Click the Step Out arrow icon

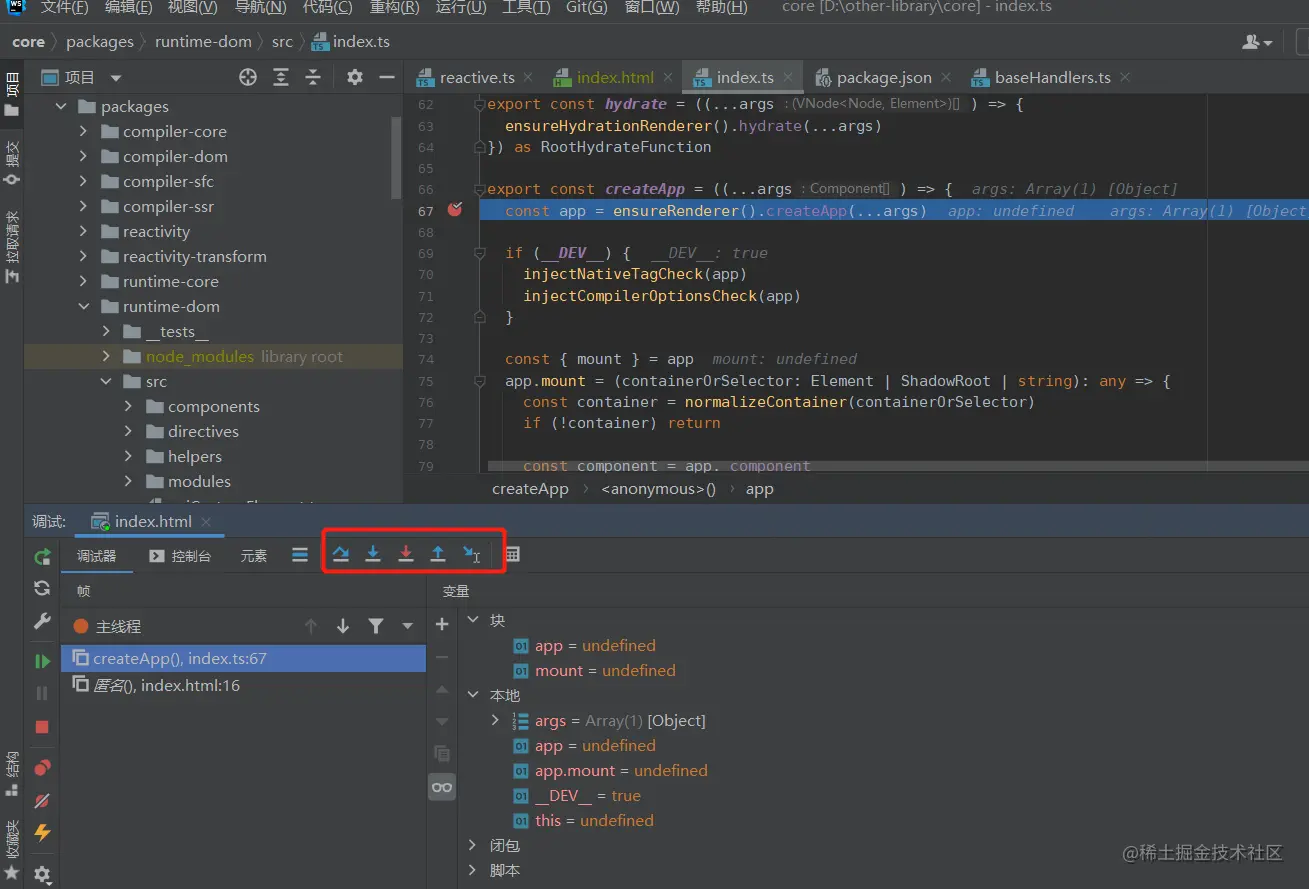pyautogui.click(x=438, y=554)
